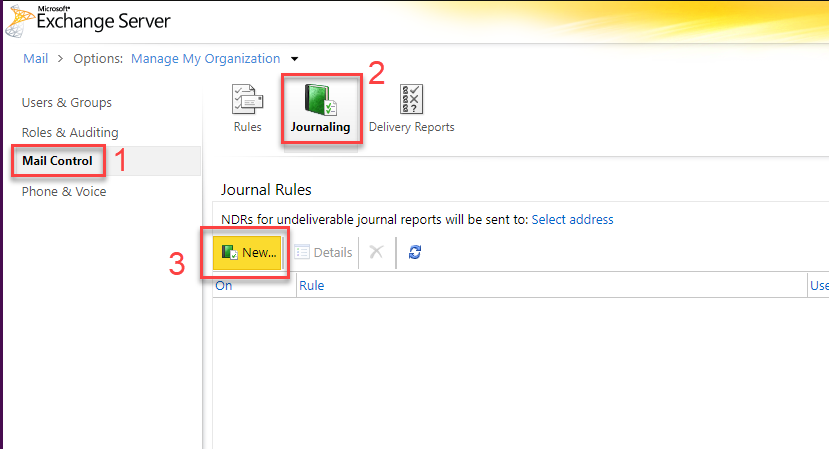Sort by the On column header
This screenshot has width=829, height=449.
[224, 286]
